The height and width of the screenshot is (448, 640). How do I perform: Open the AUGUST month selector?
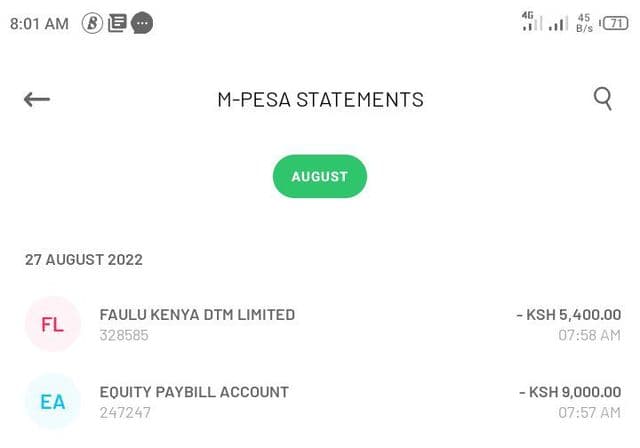pyautogui.click(x=320, y=177)
